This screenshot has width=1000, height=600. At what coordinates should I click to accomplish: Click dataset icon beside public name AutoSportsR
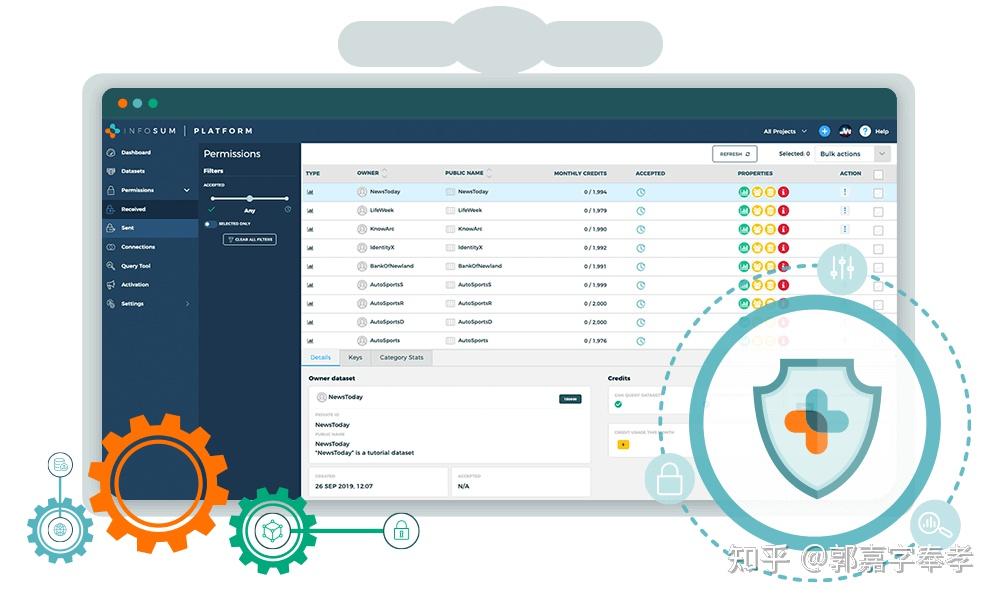[450, 304]
